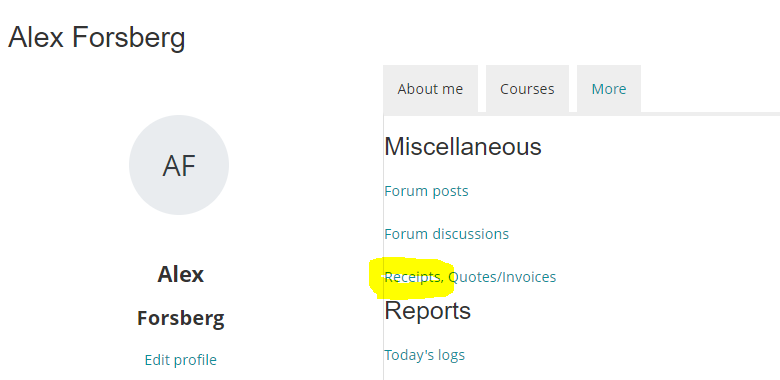The image size is (780, 380).
Task: Open the Forum posts link
Action: (426, 191)
